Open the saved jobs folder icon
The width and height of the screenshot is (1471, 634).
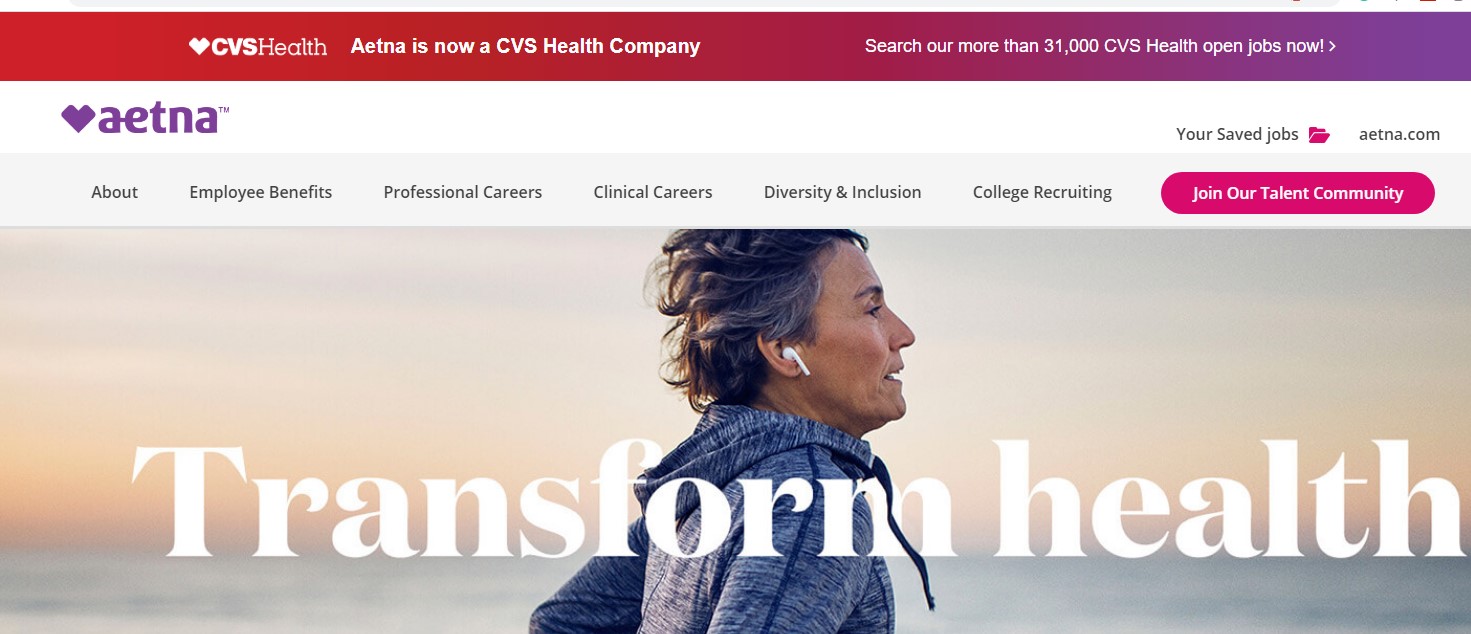point(1319,135)
